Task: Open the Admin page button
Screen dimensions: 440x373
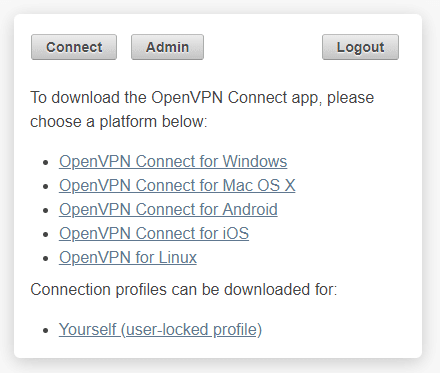Action: click(x=167, y=47)
